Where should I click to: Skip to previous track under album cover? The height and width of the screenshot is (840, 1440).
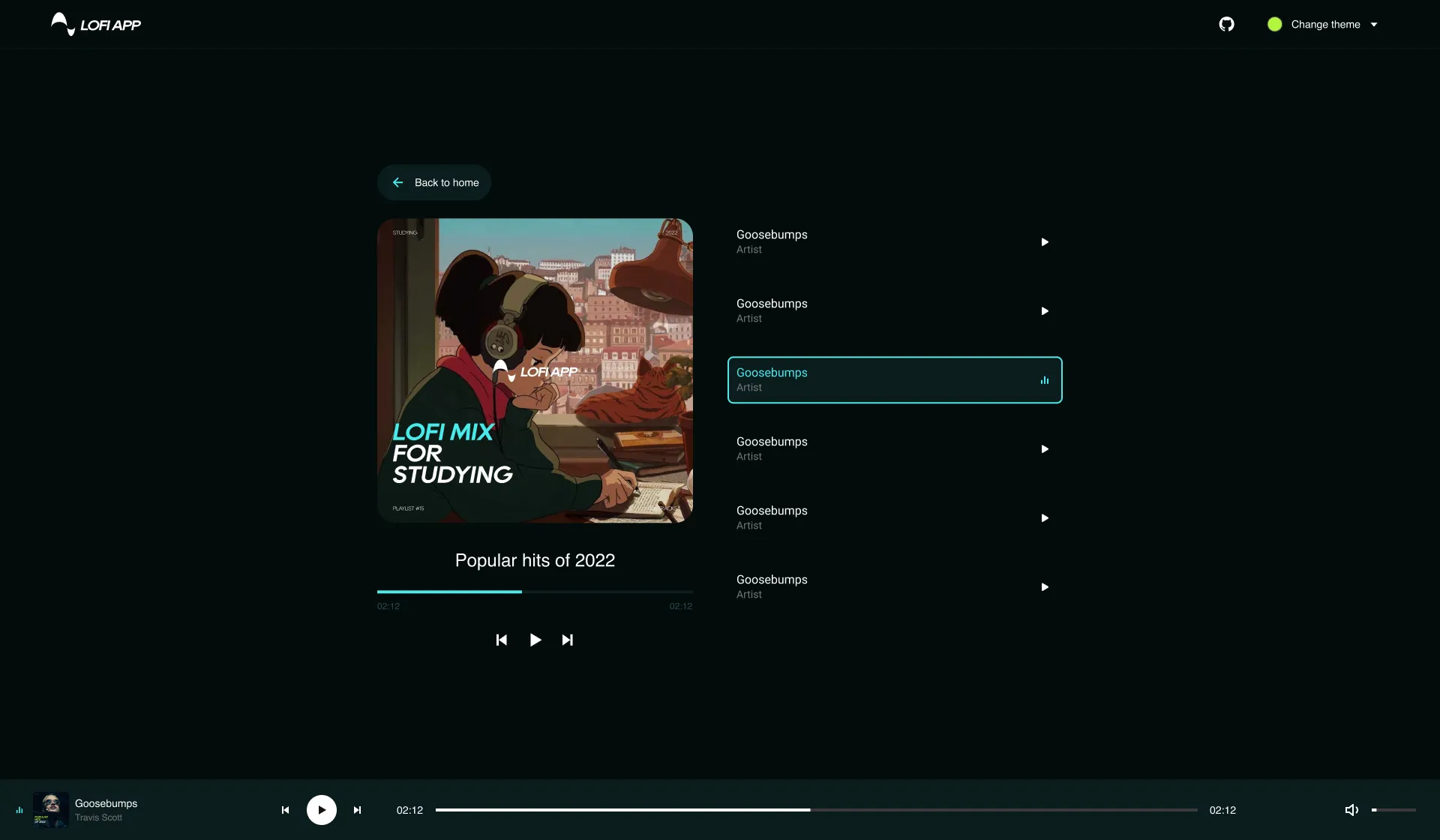[502, 640]
